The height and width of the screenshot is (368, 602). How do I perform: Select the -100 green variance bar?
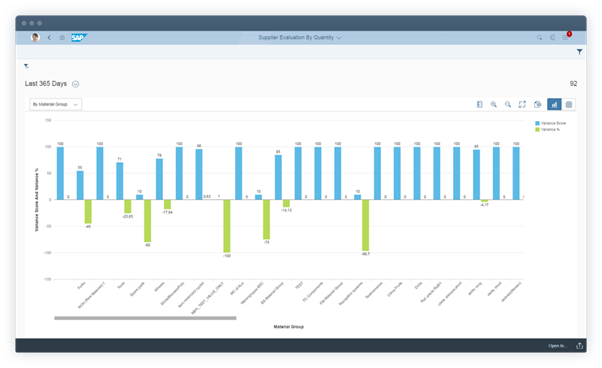coord(227,226)
